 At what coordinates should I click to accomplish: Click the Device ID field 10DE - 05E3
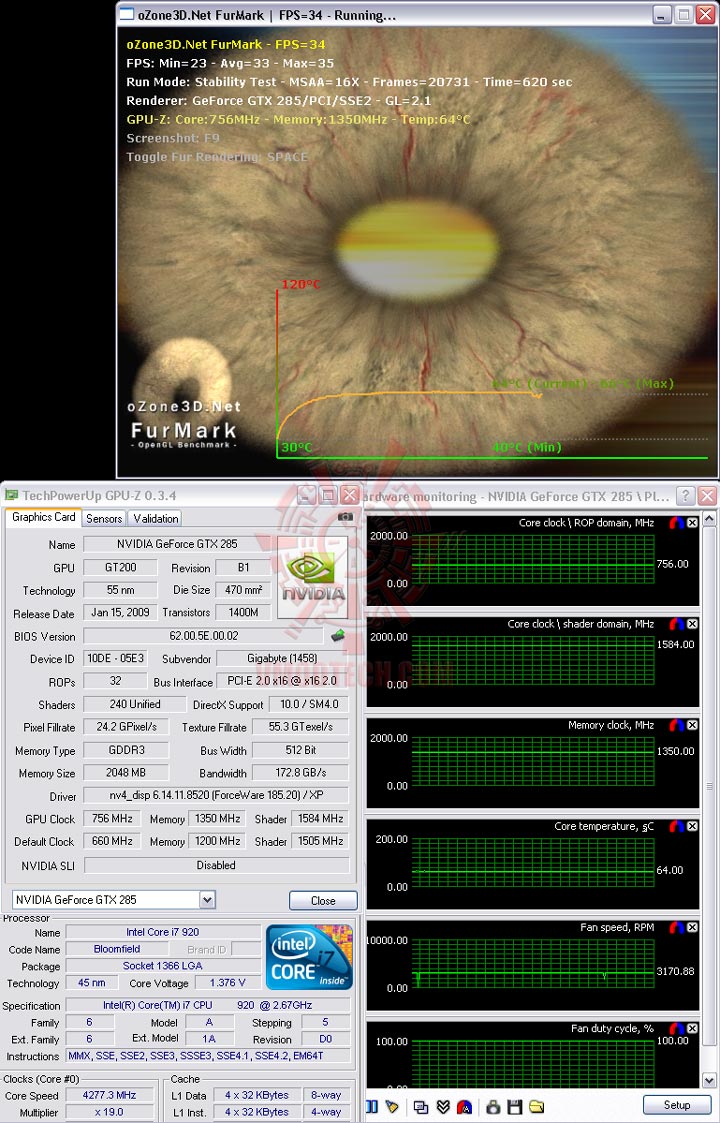coord(115,658)
